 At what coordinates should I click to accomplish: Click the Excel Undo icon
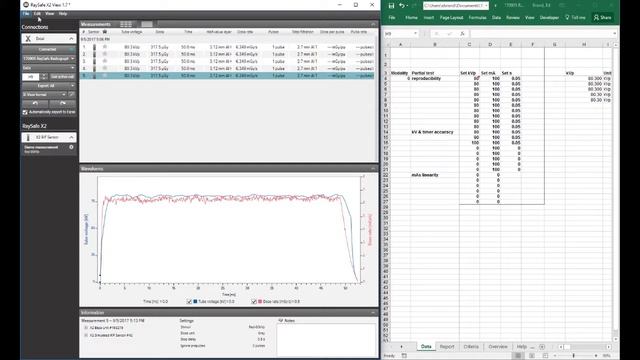(402, 6)
